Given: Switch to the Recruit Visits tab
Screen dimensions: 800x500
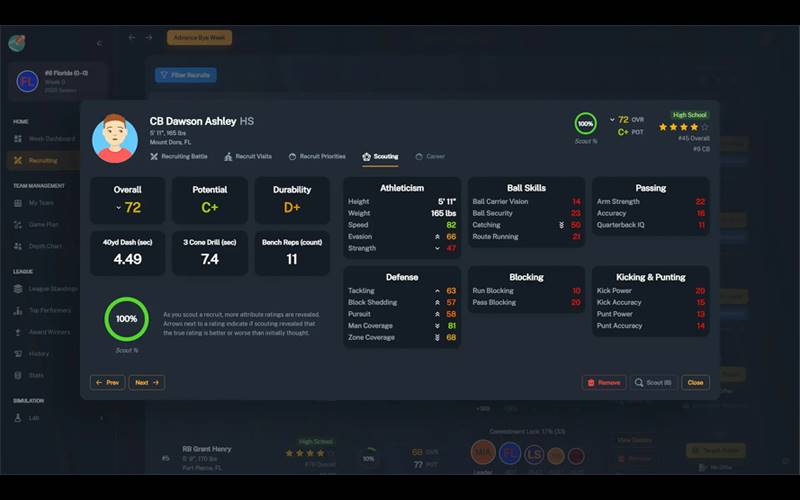Looking at the screenshot, I should (x=248, y=157).
